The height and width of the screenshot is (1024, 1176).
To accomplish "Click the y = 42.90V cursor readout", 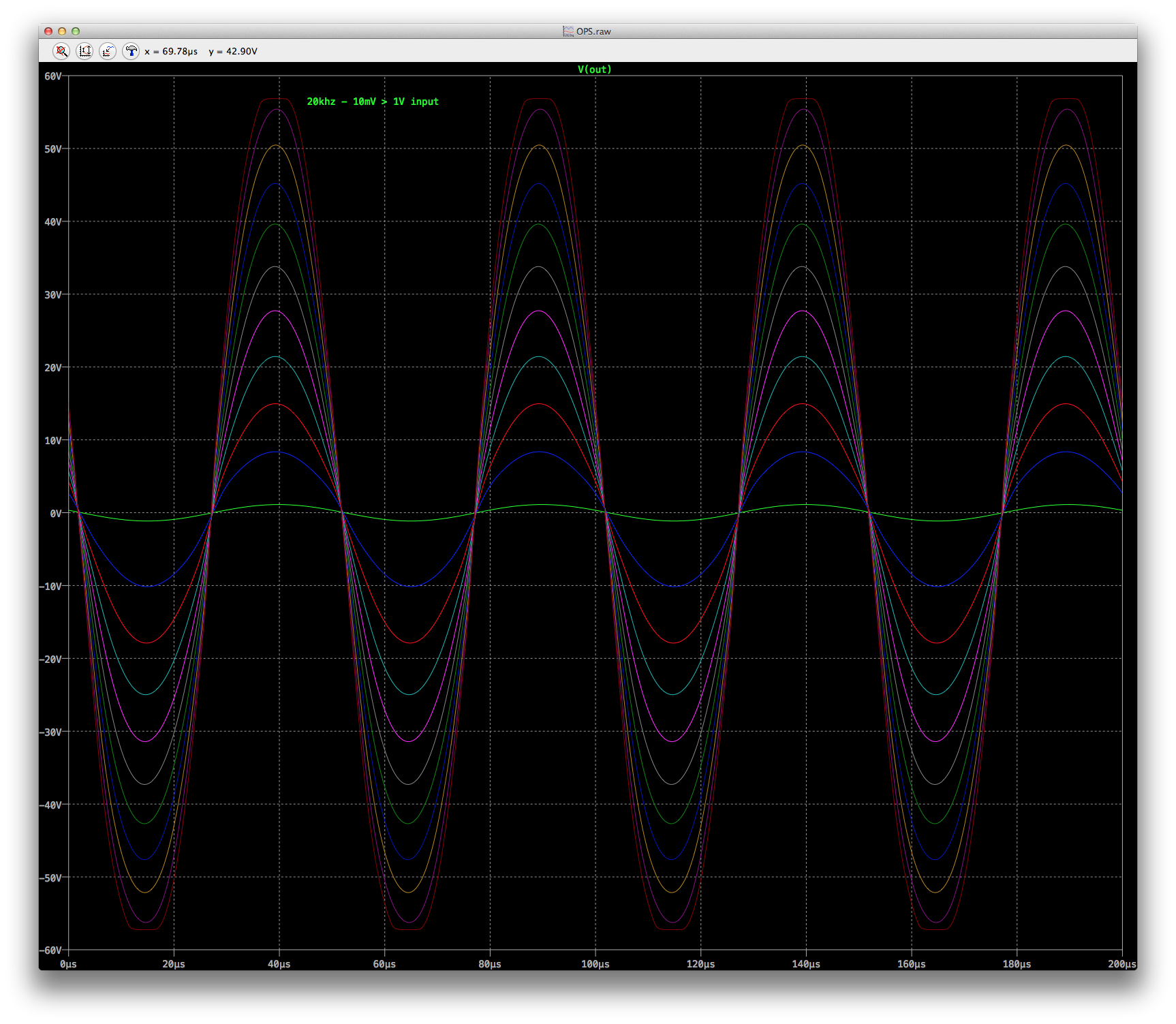I will click(233, 51).
